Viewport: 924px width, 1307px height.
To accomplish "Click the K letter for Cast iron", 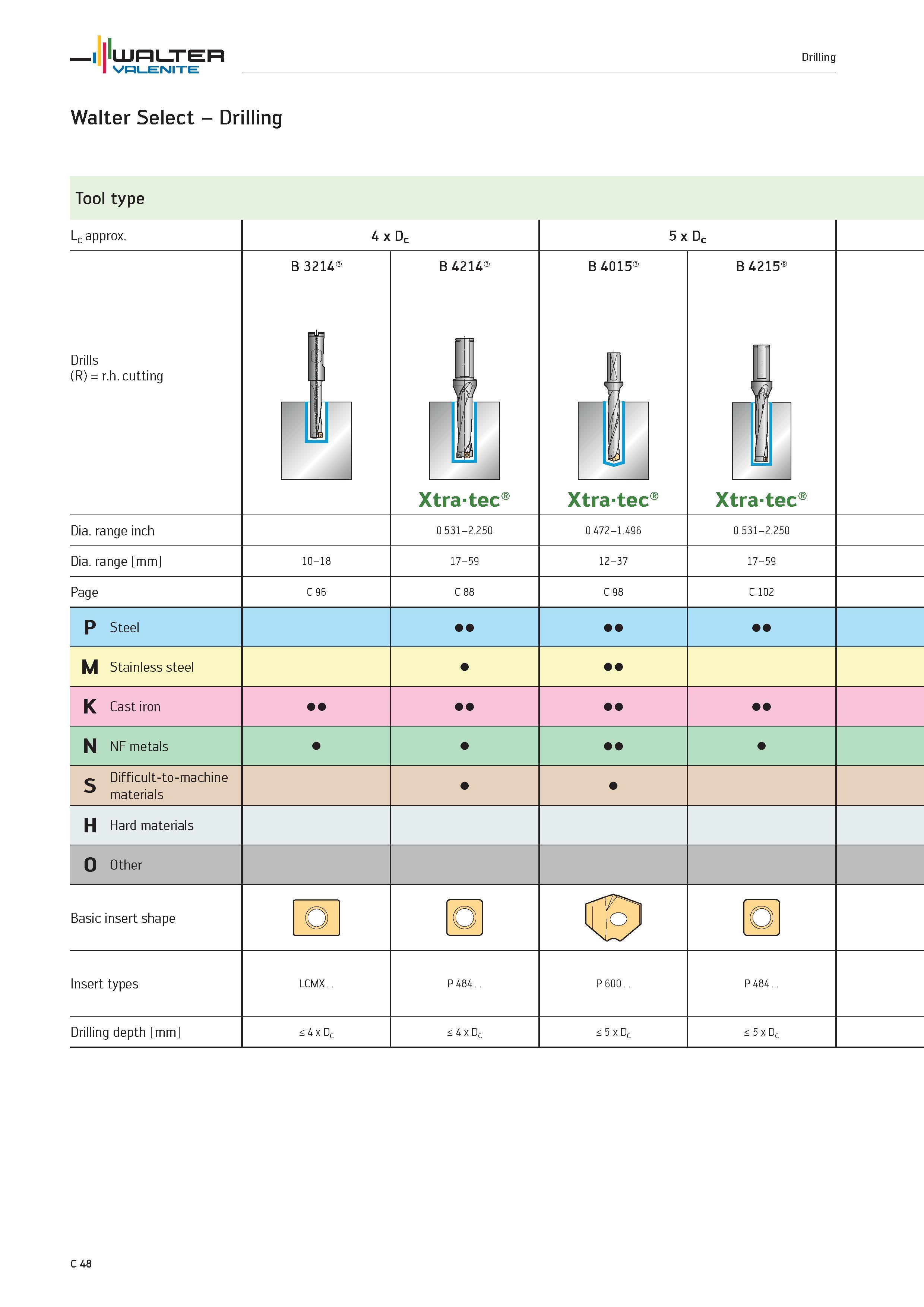I will [90, 706].
